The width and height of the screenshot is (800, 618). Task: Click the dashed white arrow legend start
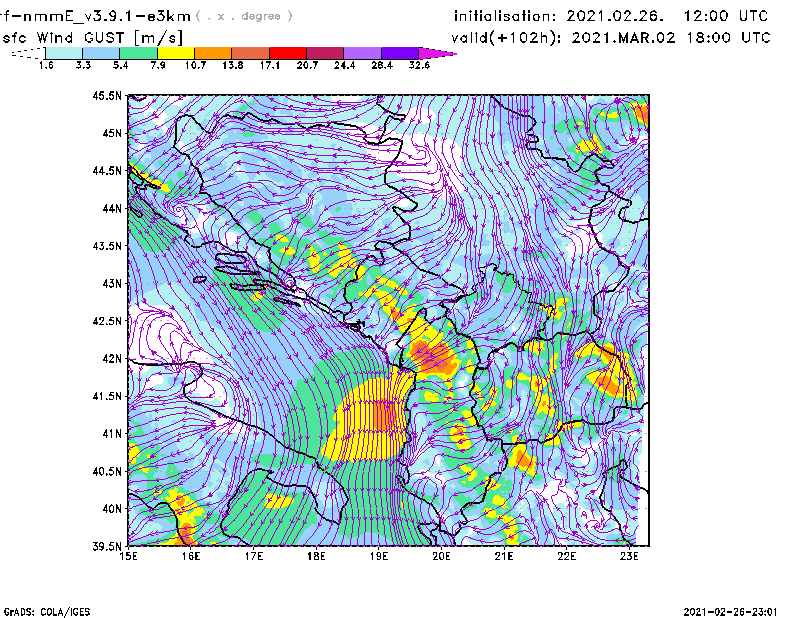28,53
